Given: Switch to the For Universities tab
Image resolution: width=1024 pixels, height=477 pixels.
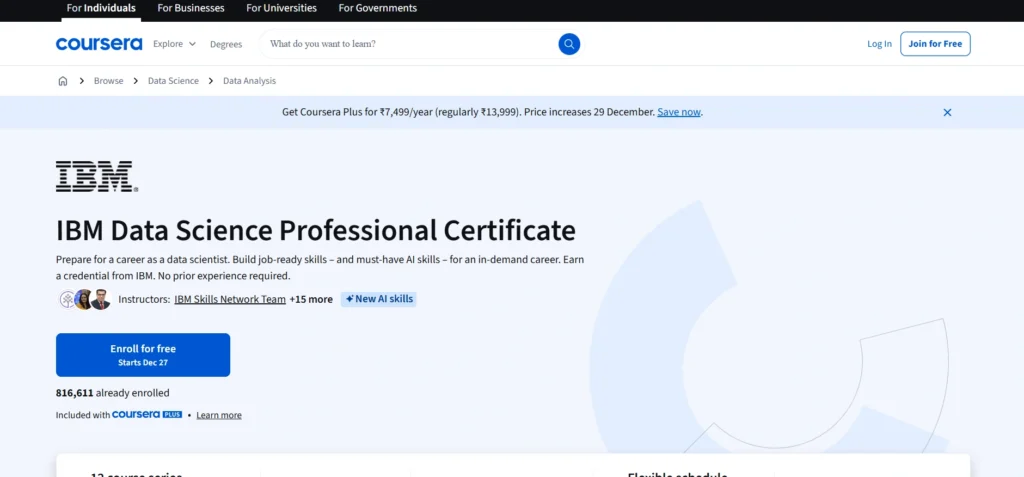Looking at the screenshot, I should [x=281, y=8].
